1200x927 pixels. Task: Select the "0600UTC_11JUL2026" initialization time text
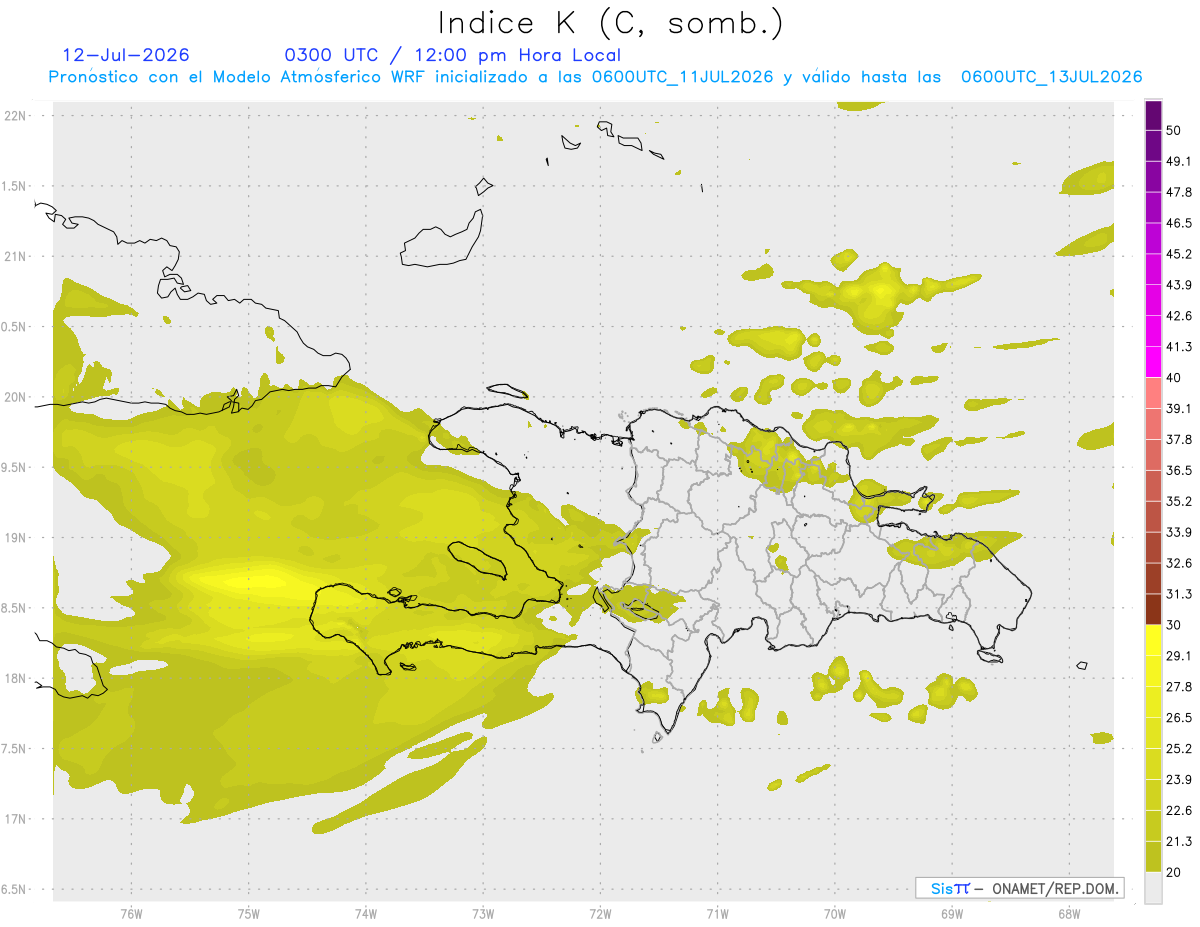coord(683,77)
